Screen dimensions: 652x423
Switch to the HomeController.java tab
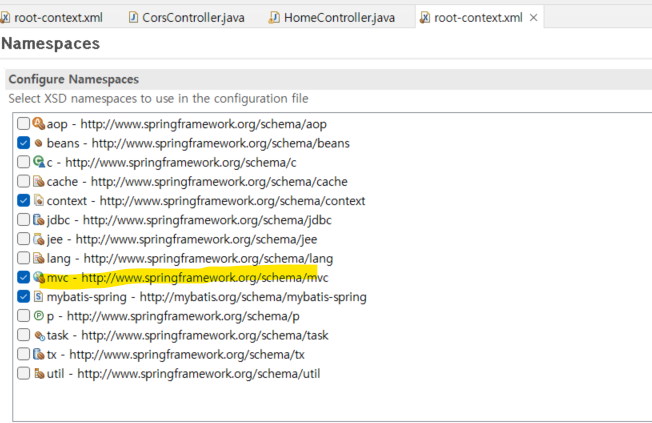[339, 17]
